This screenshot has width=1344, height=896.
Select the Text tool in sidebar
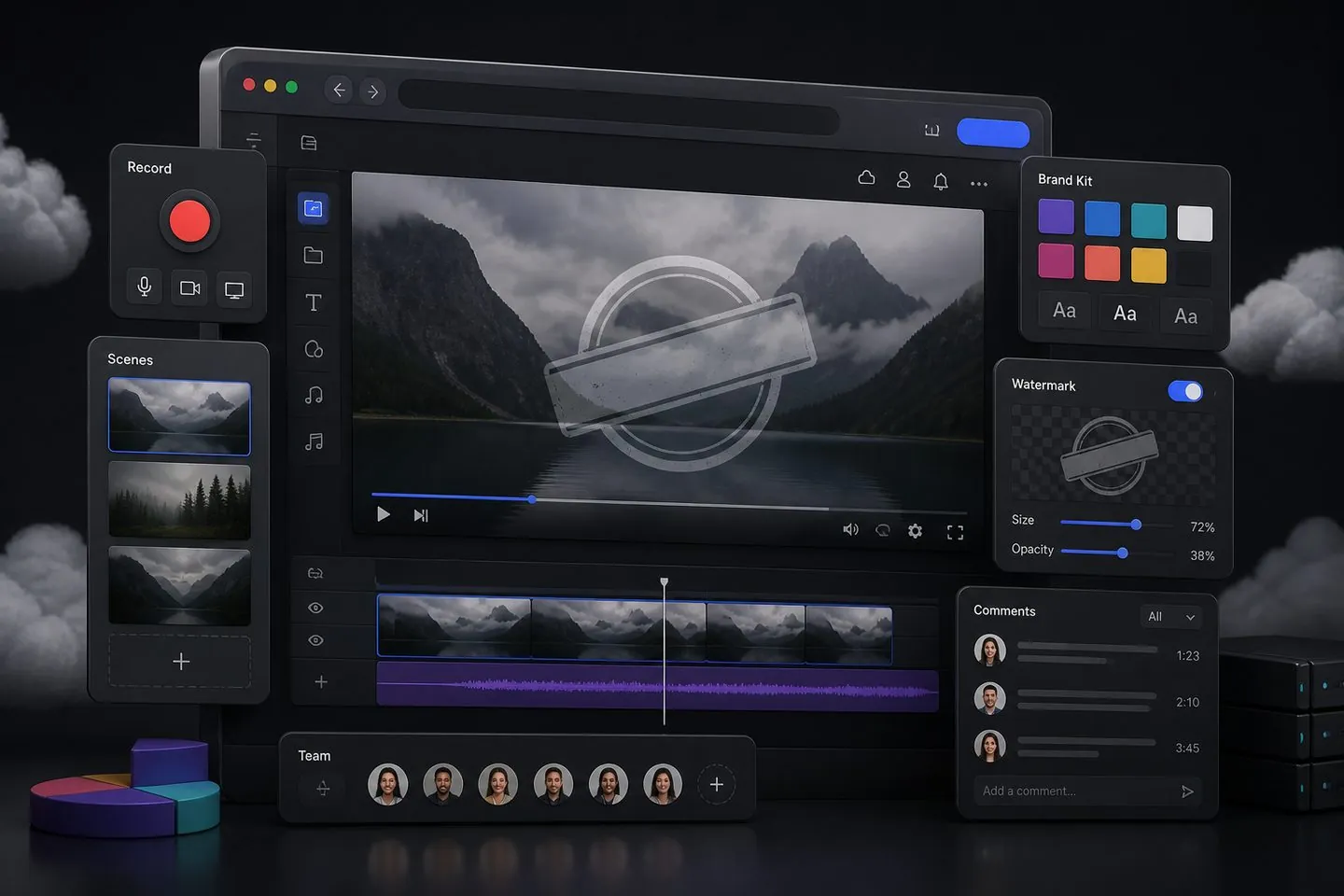tap(314, 302)
